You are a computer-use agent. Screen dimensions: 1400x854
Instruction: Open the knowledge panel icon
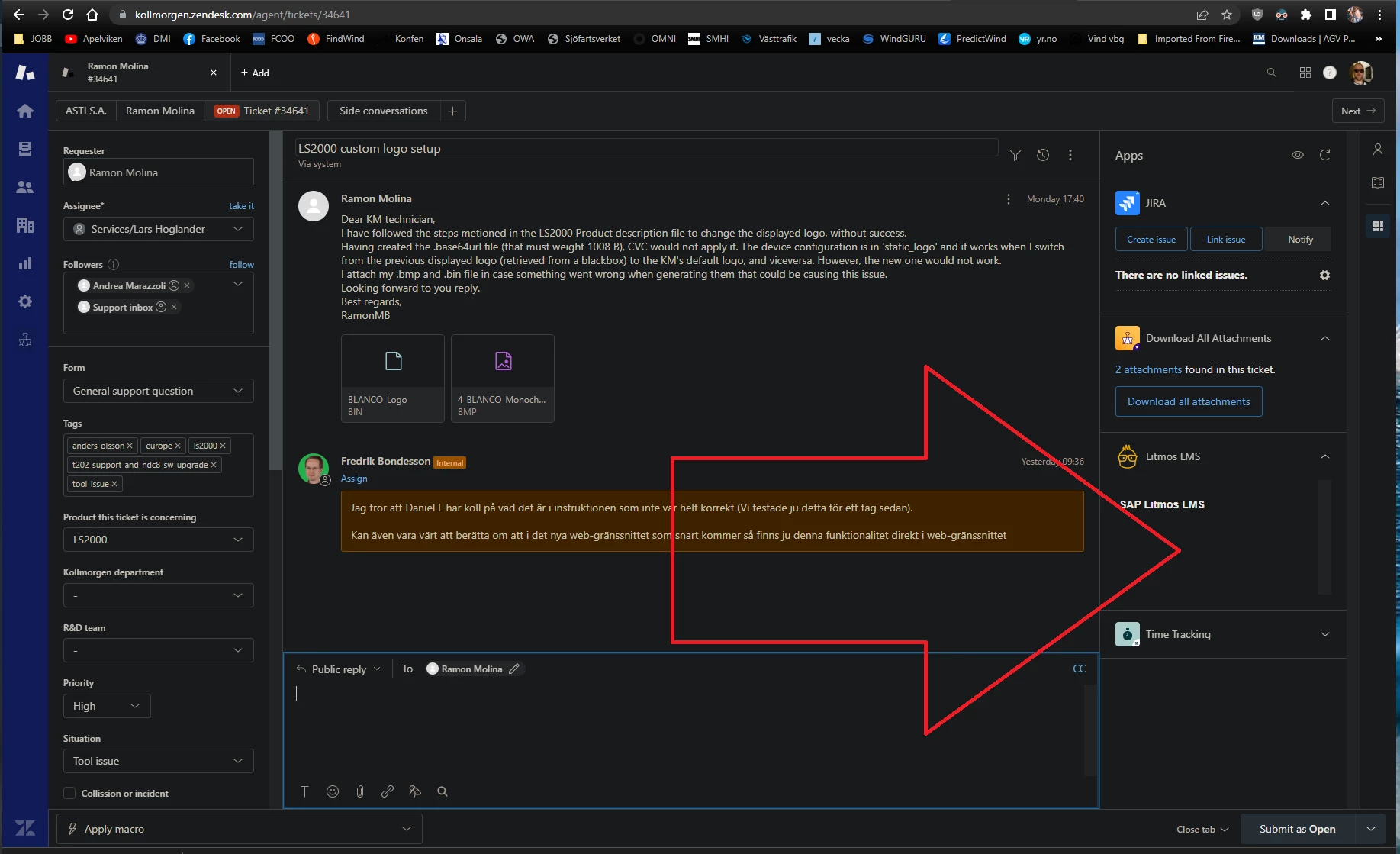(1378, 182)
